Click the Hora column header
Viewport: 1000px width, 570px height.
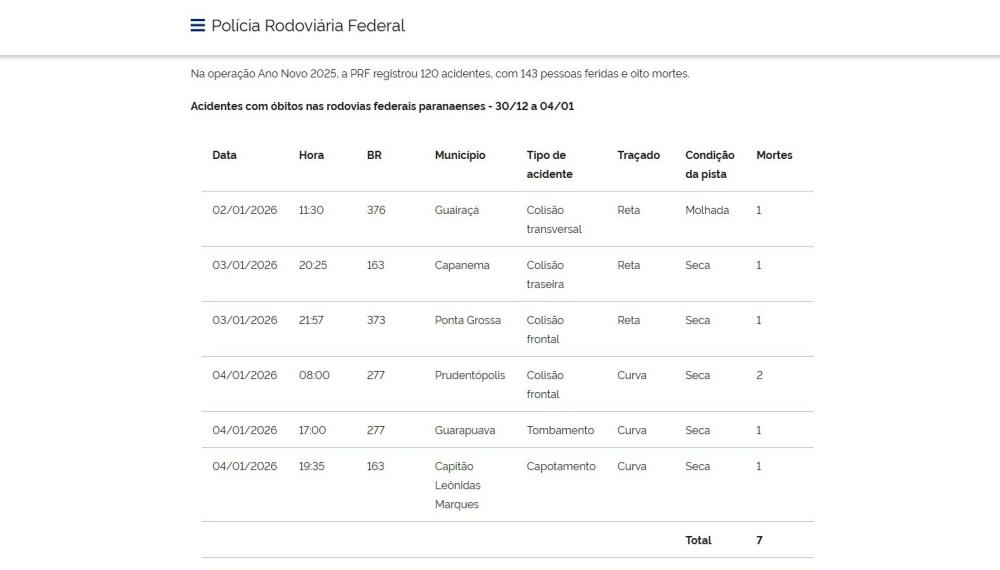point(311,155)
